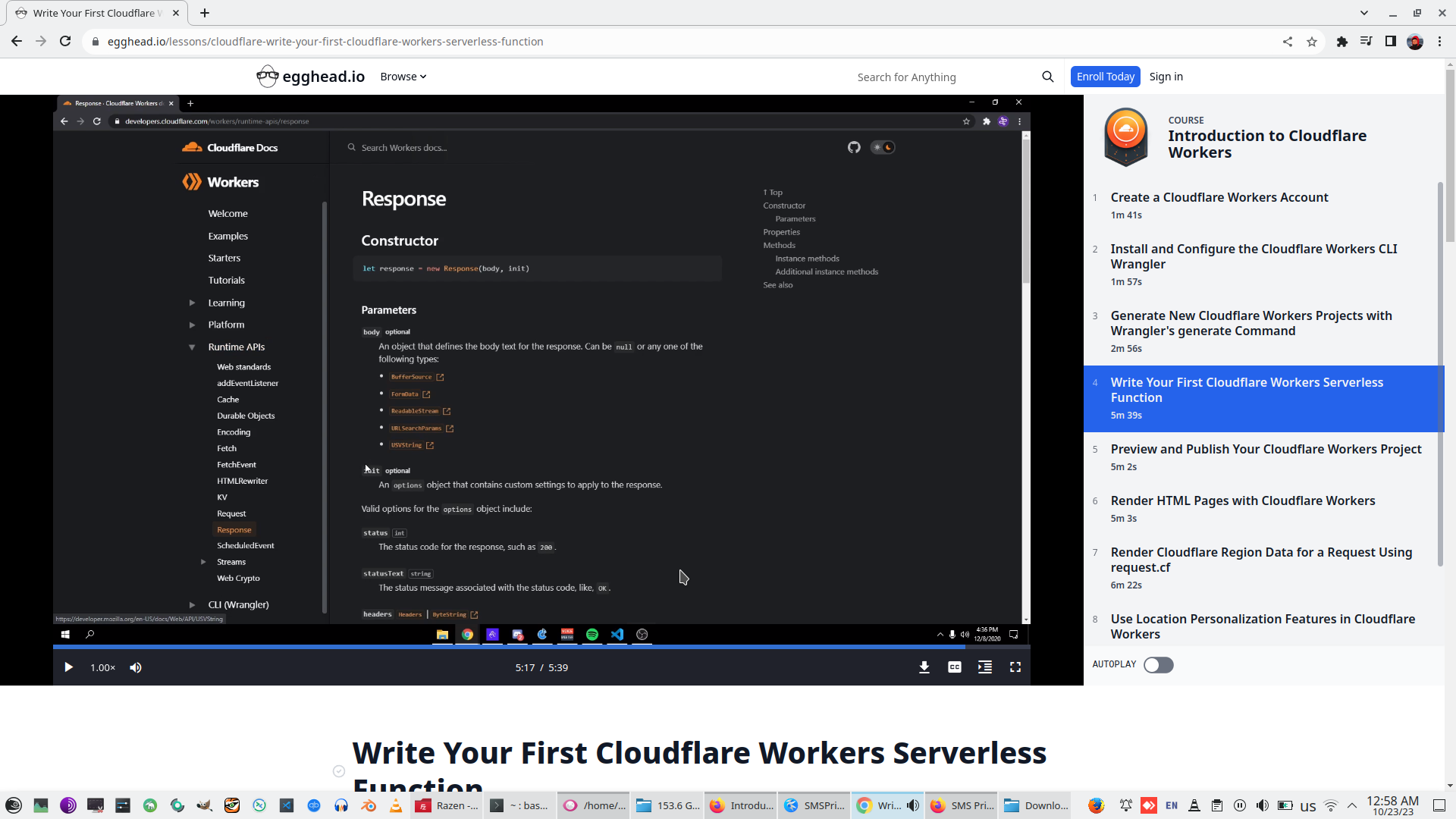Select the egghead.io owl logo
Viewport: 1456px width, 819px height.
pyautogui.click(x=268, y=76)
